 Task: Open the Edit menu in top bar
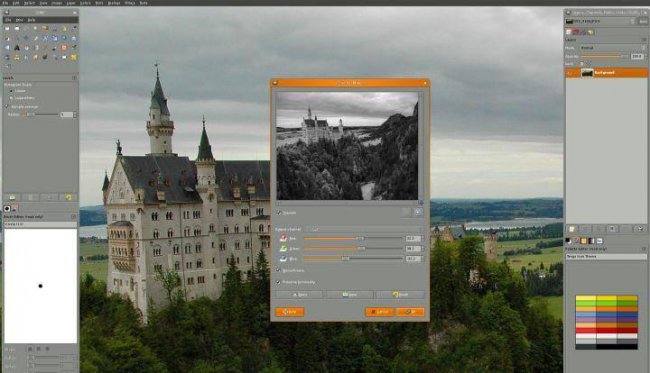tap(16, 2)
